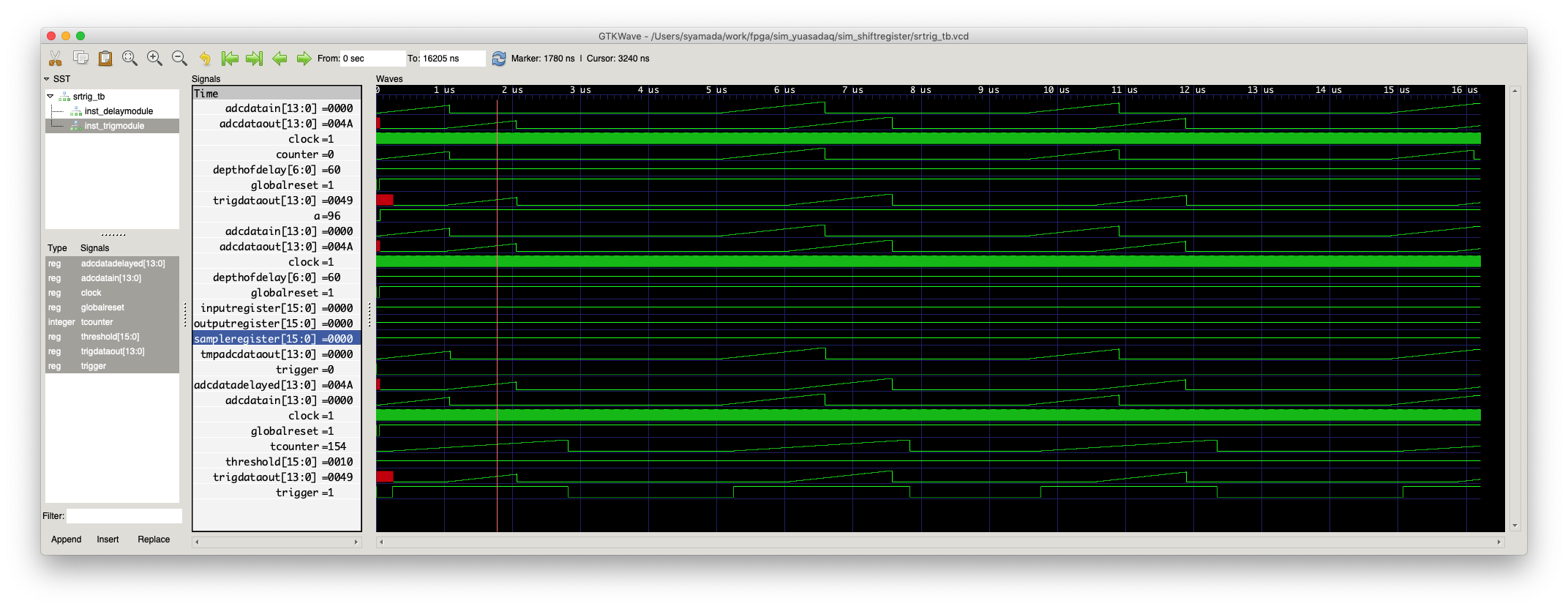Viewport: 1568px width, 609px height.
Task: Click the splitter handle between signals and waves
Action: (x=369, y=315)
